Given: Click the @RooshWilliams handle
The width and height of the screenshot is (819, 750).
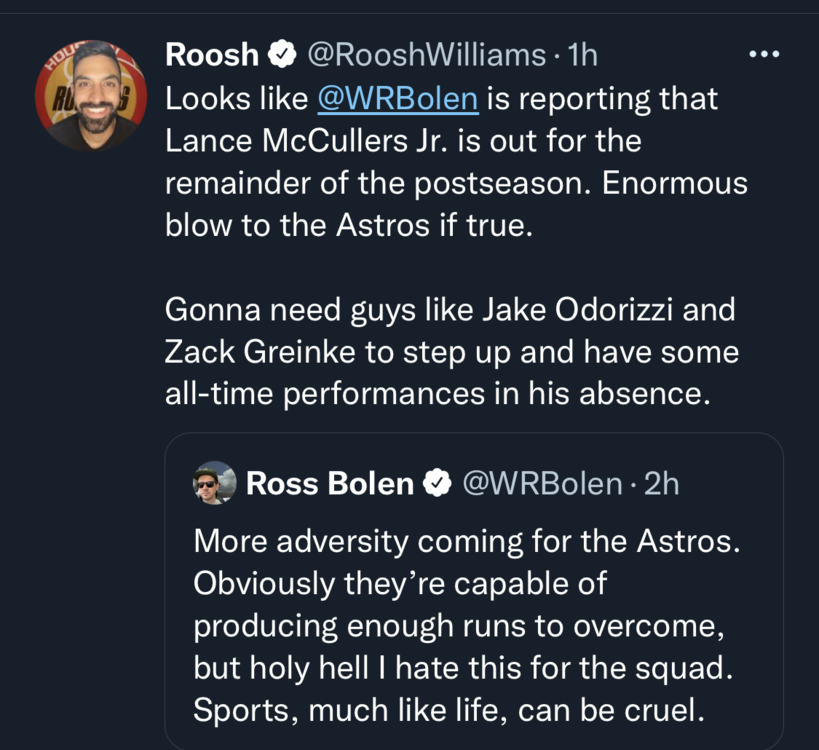Looking at the screenshot, I should click(x=424, y=55).
